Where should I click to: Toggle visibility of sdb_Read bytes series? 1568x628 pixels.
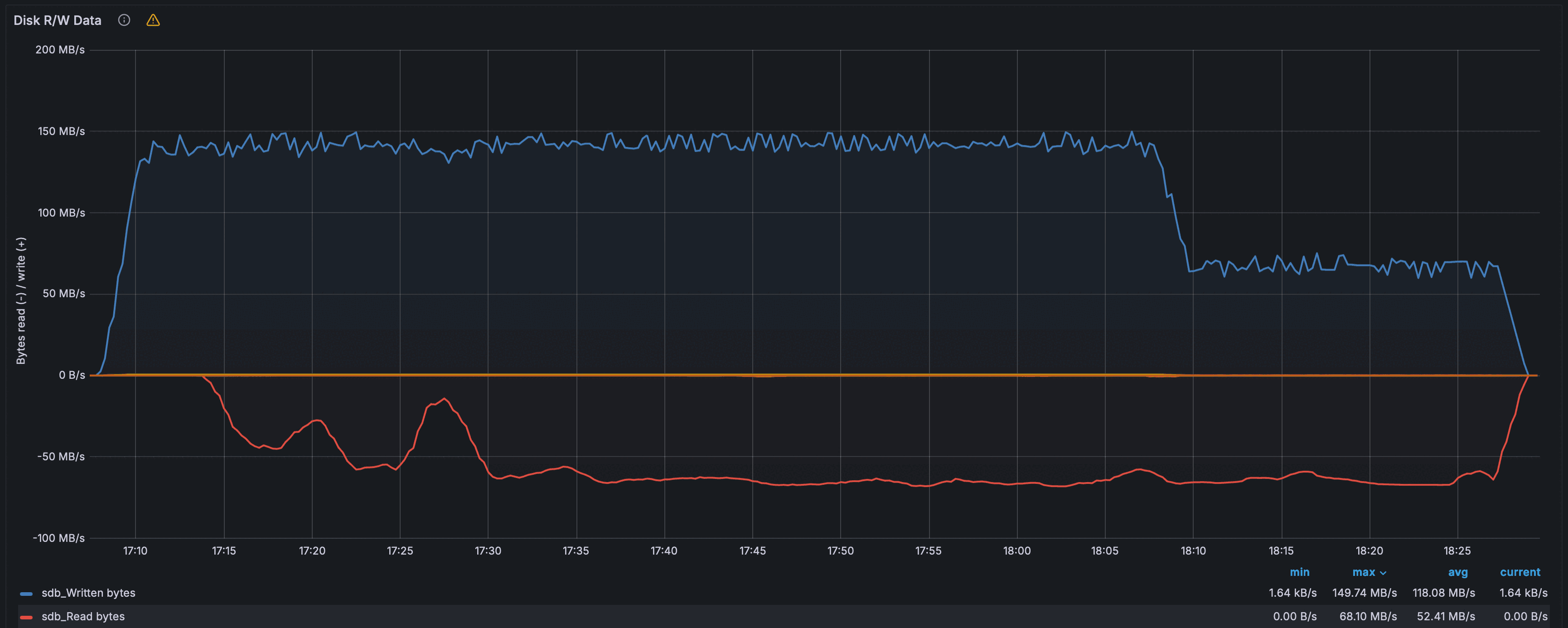[x=83, y=616]
